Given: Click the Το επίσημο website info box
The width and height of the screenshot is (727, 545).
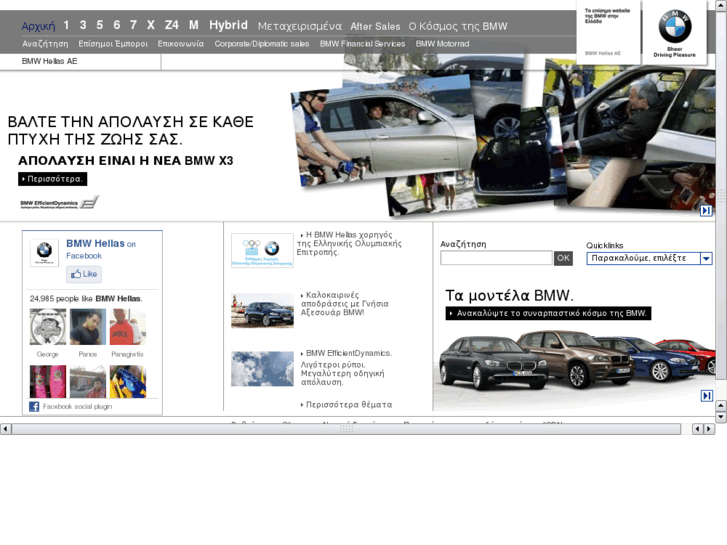Looking at the screenshot, I should (x=608, y=32).
